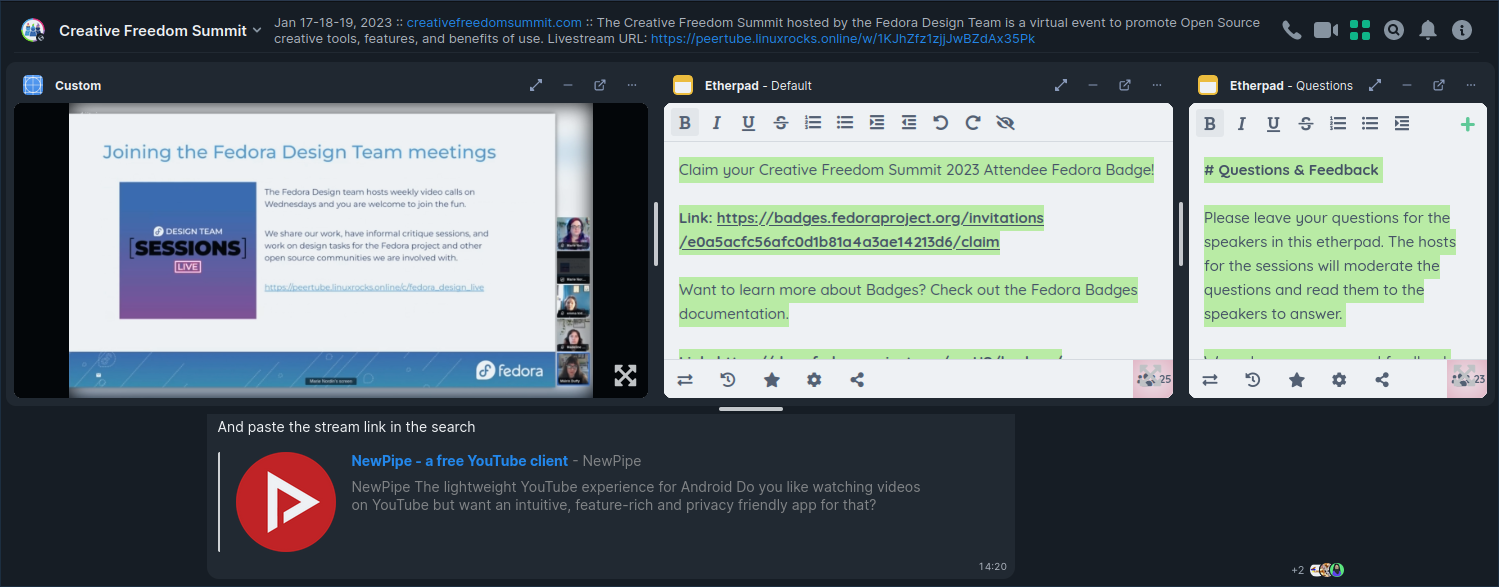1499x587 pixels.
Task: Start a voice call with the phone icon
Action: coord(1291,30)
